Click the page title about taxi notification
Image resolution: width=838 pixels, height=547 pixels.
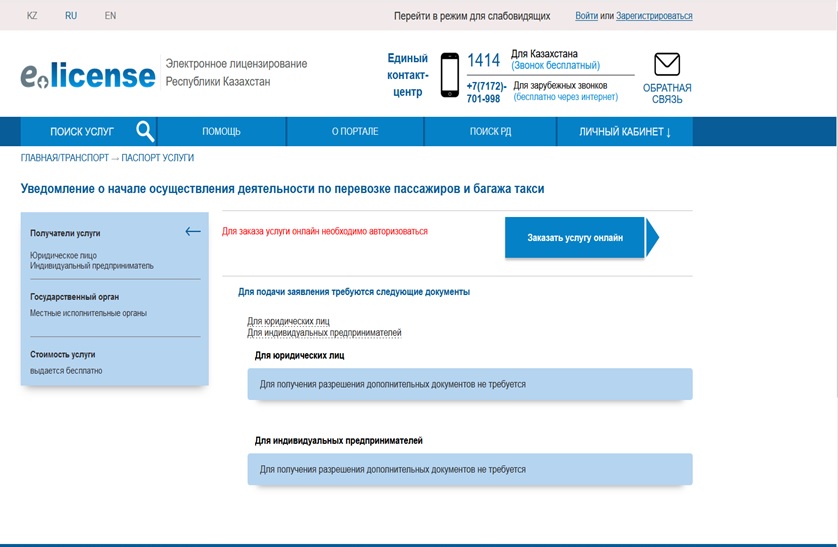282,189
